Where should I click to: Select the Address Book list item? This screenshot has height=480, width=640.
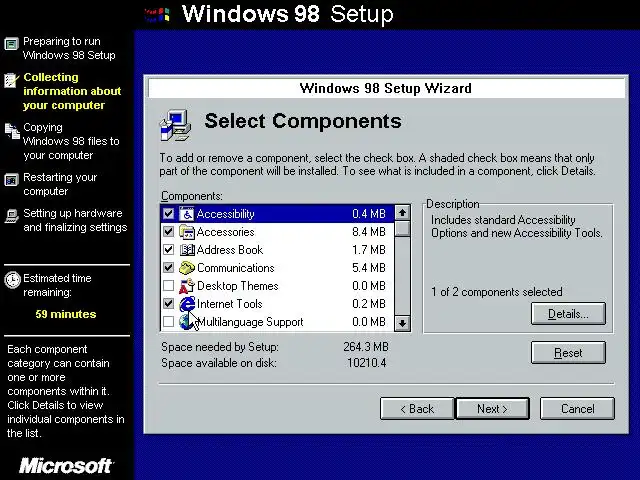(x=278, y=250)
